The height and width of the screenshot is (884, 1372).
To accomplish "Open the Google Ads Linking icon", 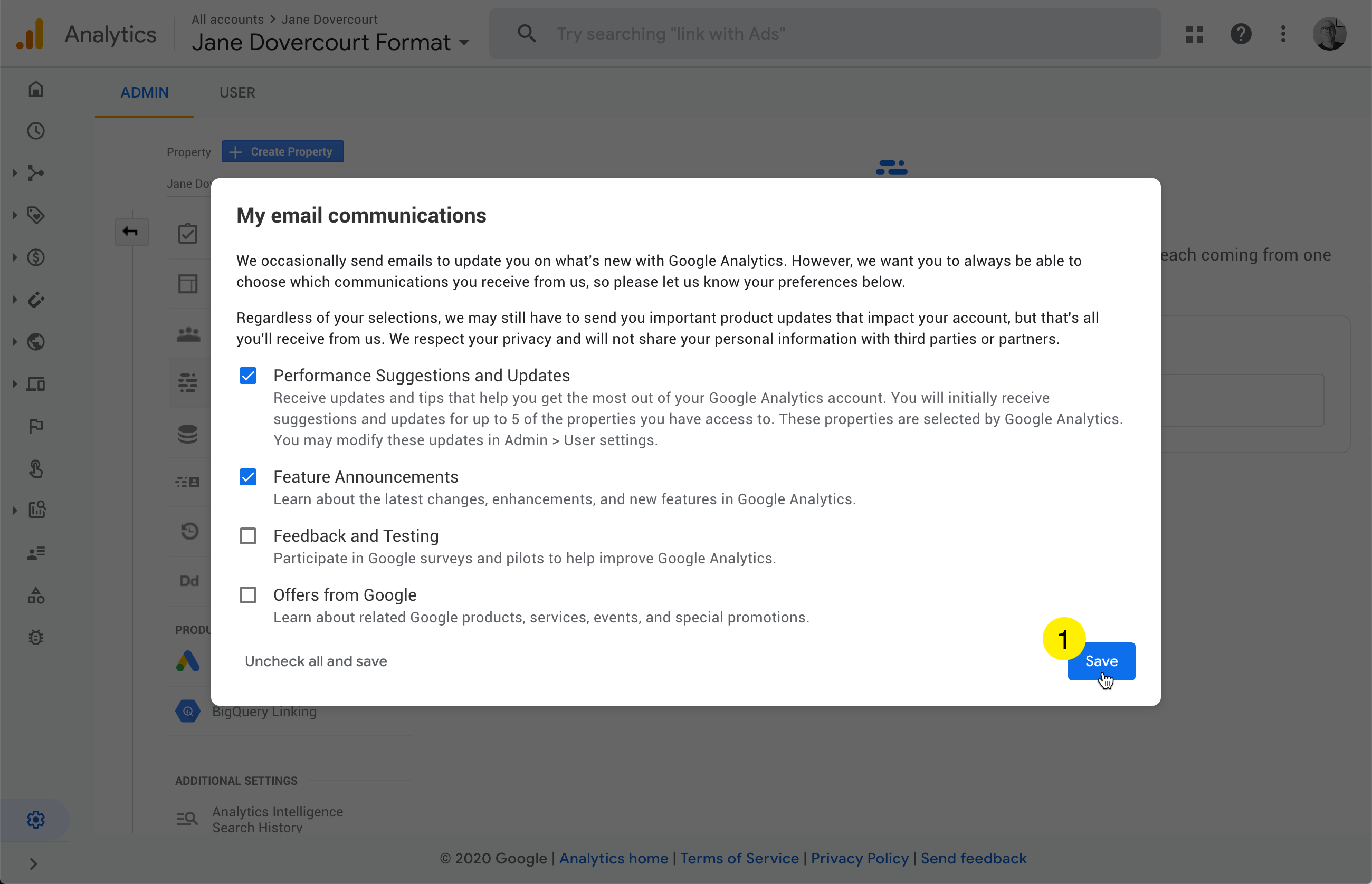I will tap(188, 661).
